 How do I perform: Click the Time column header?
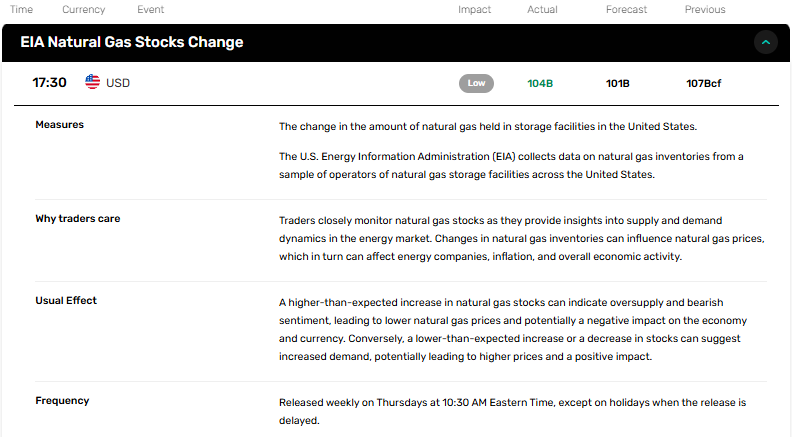click(x=21, y=9)
